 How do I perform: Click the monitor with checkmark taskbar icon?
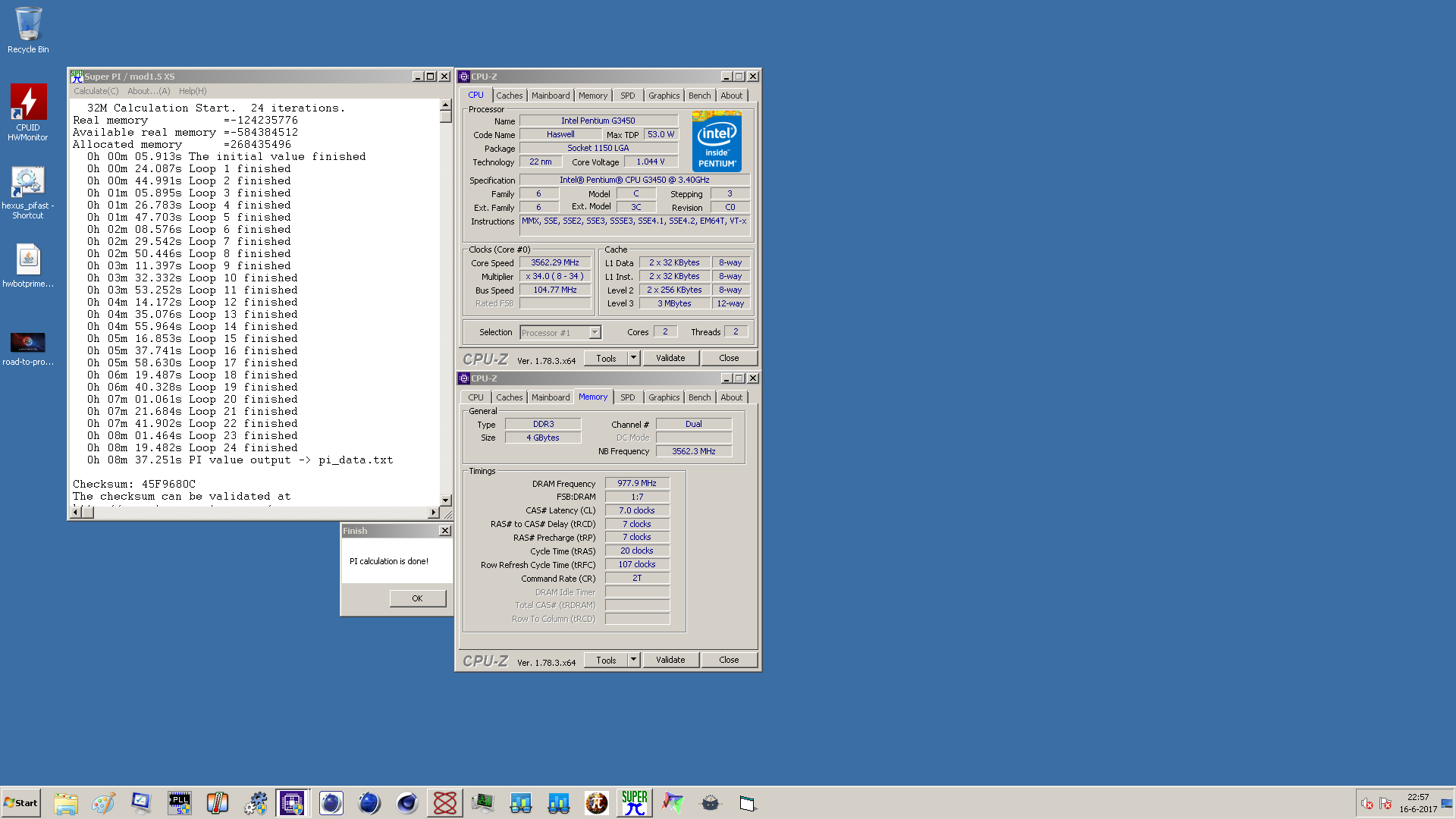click(142, 803)
